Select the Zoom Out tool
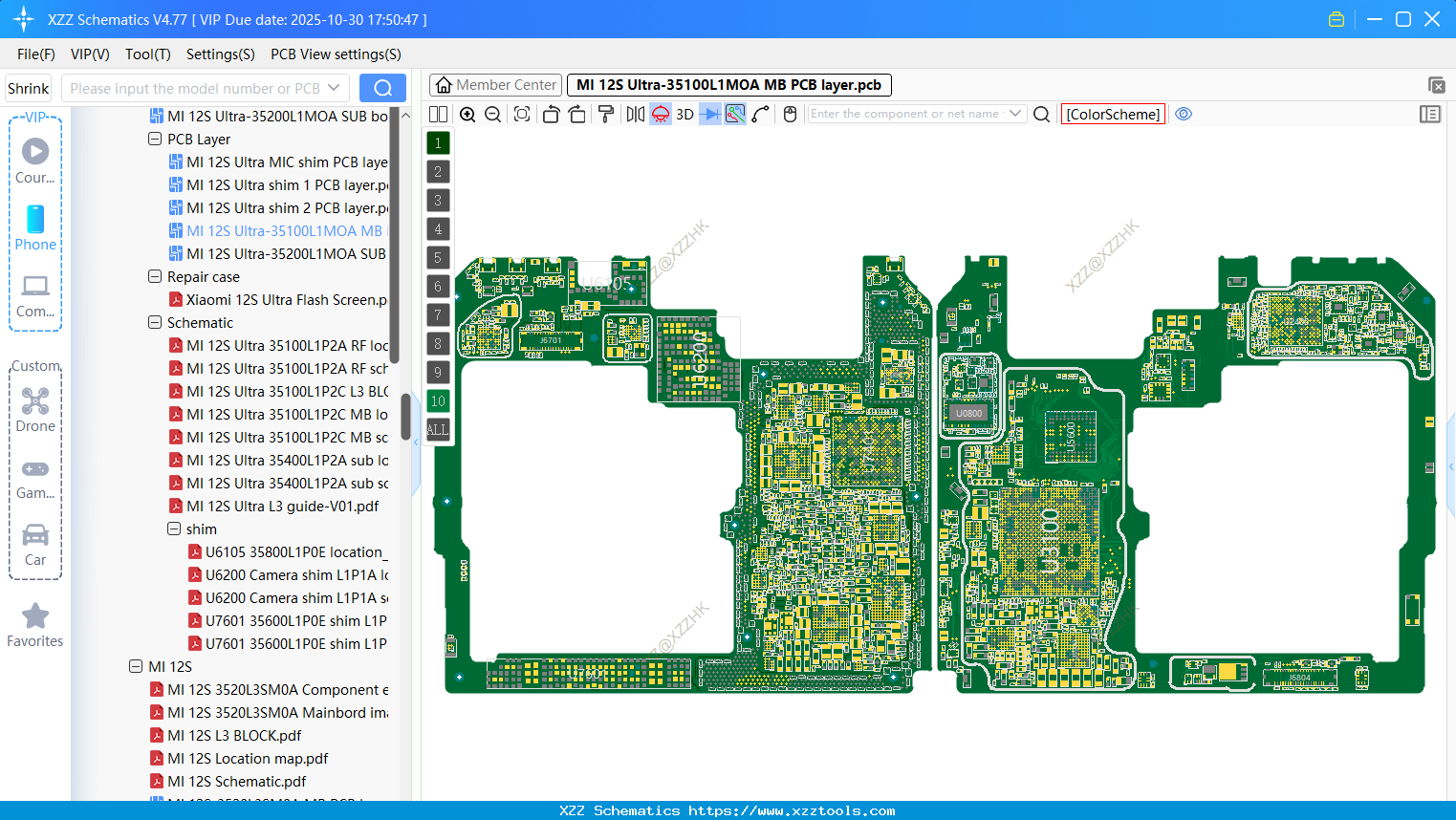Viewport: 1456px width, 820px height. coord(491,113)
